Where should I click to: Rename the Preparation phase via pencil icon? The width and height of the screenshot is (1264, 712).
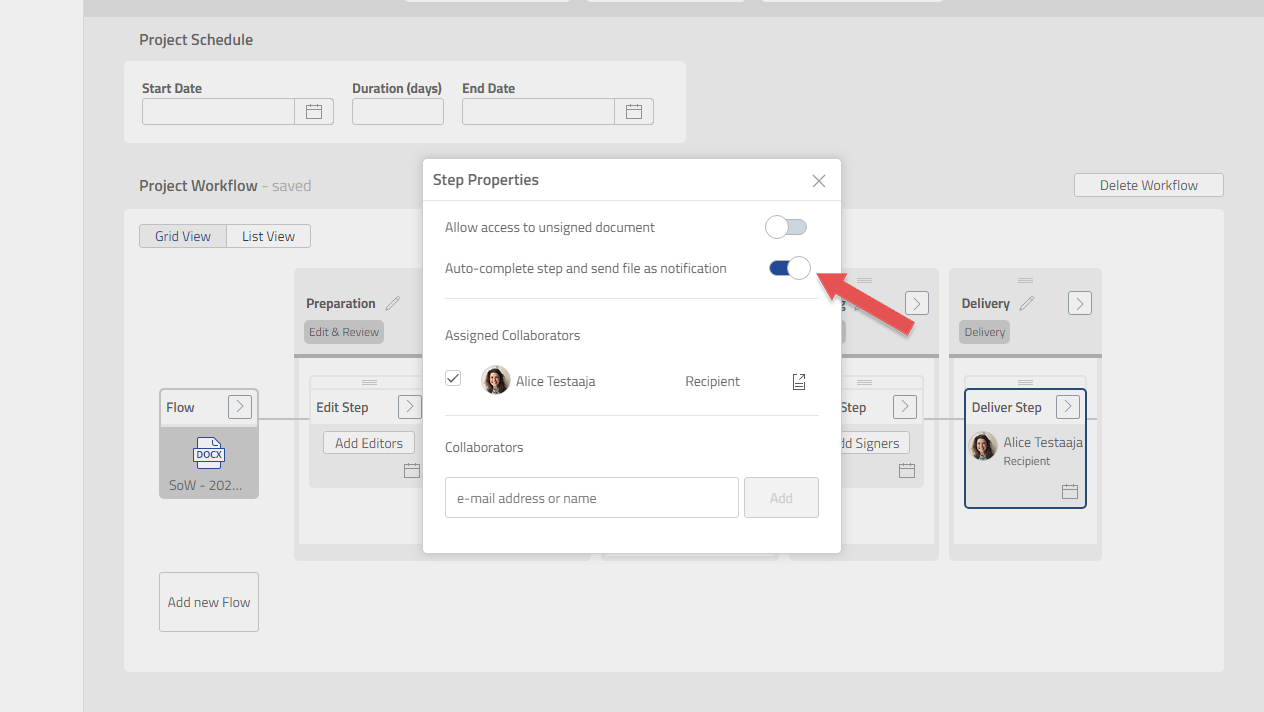point(394,302)
